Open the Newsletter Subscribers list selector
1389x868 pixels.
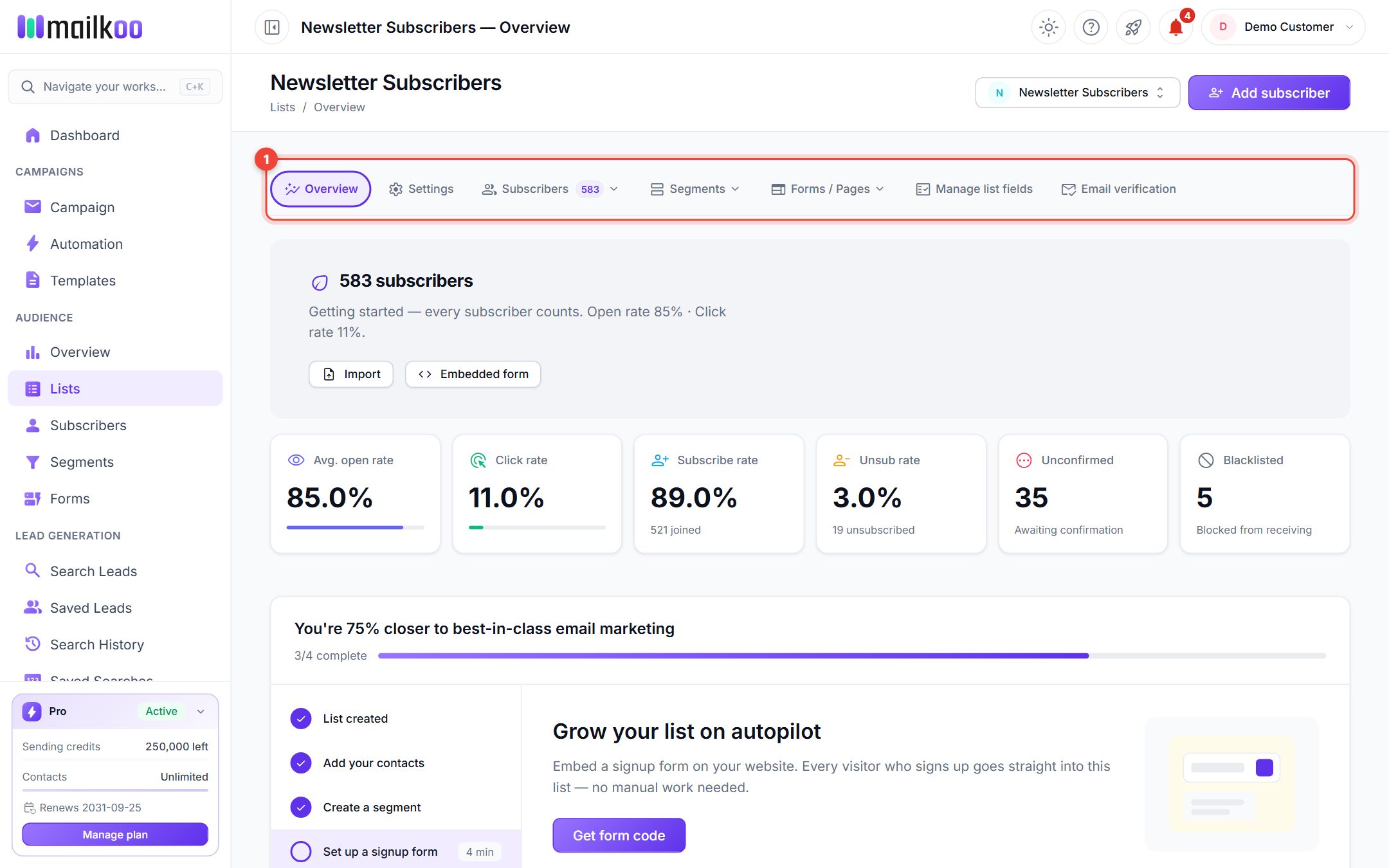point(1078,93)
